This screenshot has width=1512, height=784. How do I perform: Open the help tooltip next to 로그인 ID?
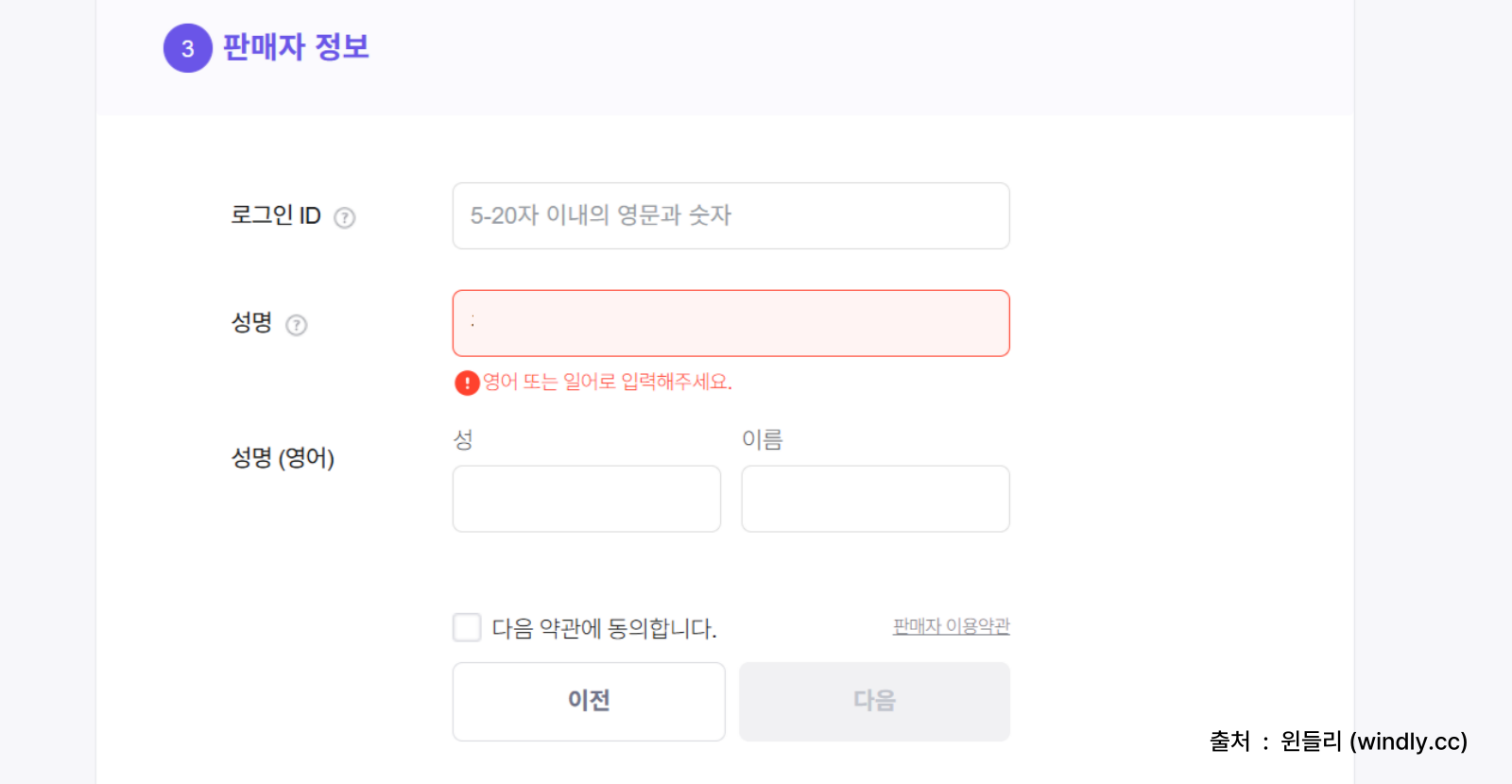[x=346, y=217]
